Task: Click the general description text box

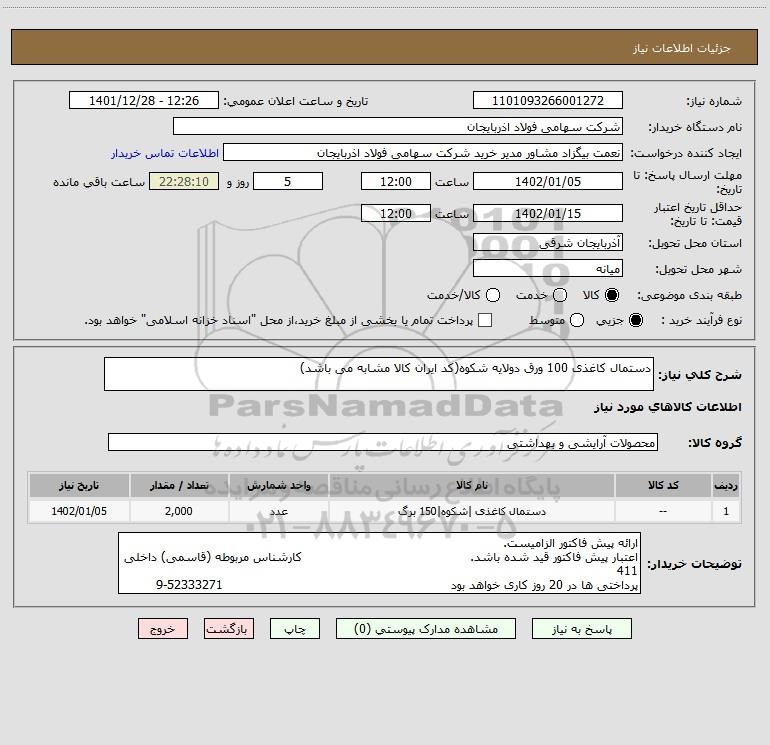Action: 379,374
